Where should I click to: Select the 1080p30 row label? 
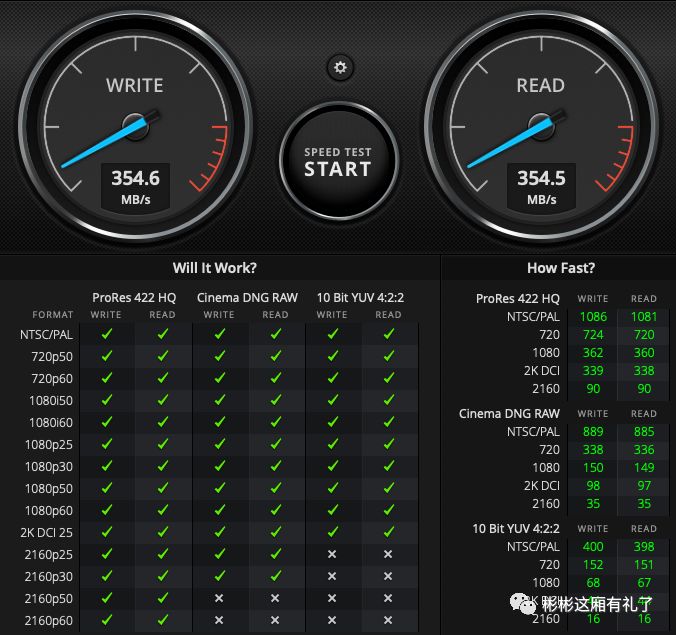click(x=49, y=466)
